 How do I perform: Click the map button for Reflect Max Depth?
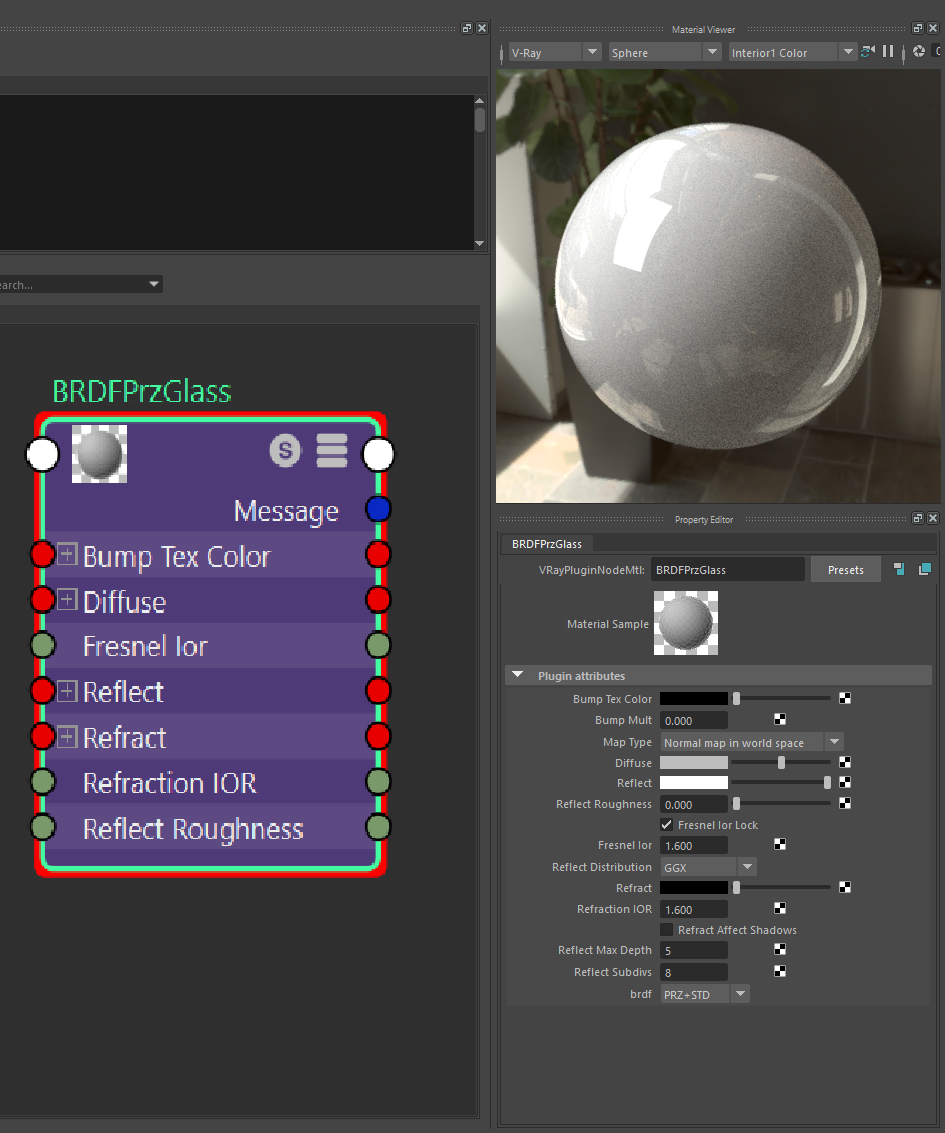(780, 949)
